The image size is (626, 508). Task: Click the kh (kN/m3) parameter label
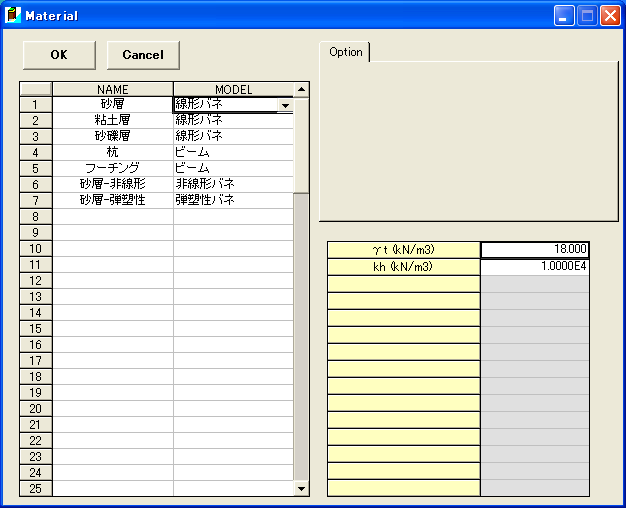pos(404,267)
